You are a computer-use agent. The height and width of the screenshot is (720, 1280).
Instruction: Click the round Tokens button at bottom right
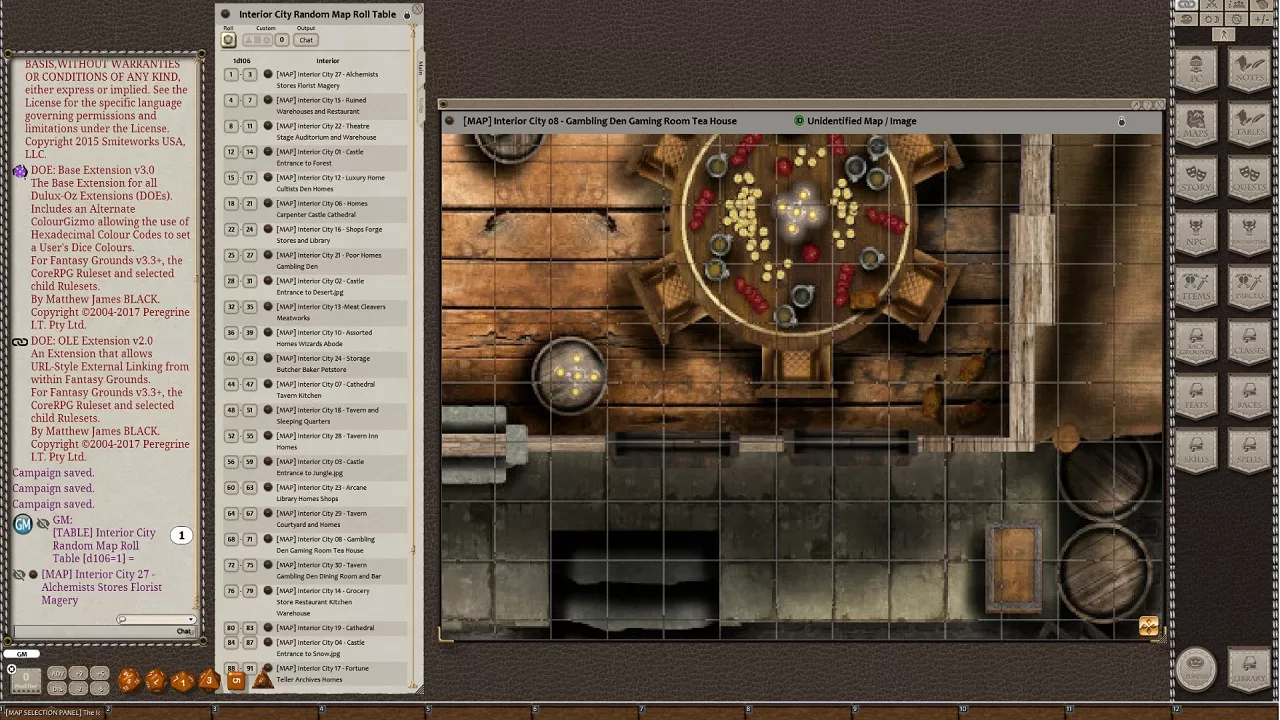(x=1196, y=669)
